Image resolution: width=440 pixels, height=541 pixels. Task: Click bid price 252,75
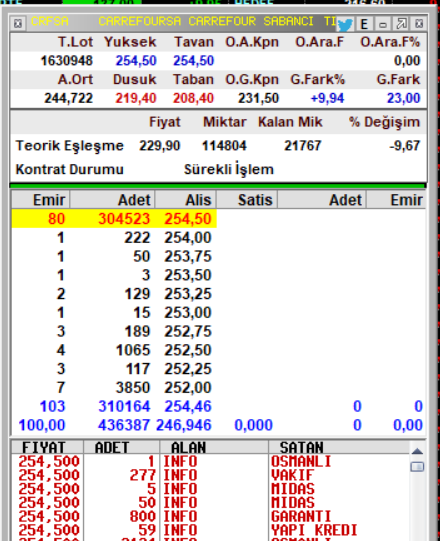click(x=187, y=331)
